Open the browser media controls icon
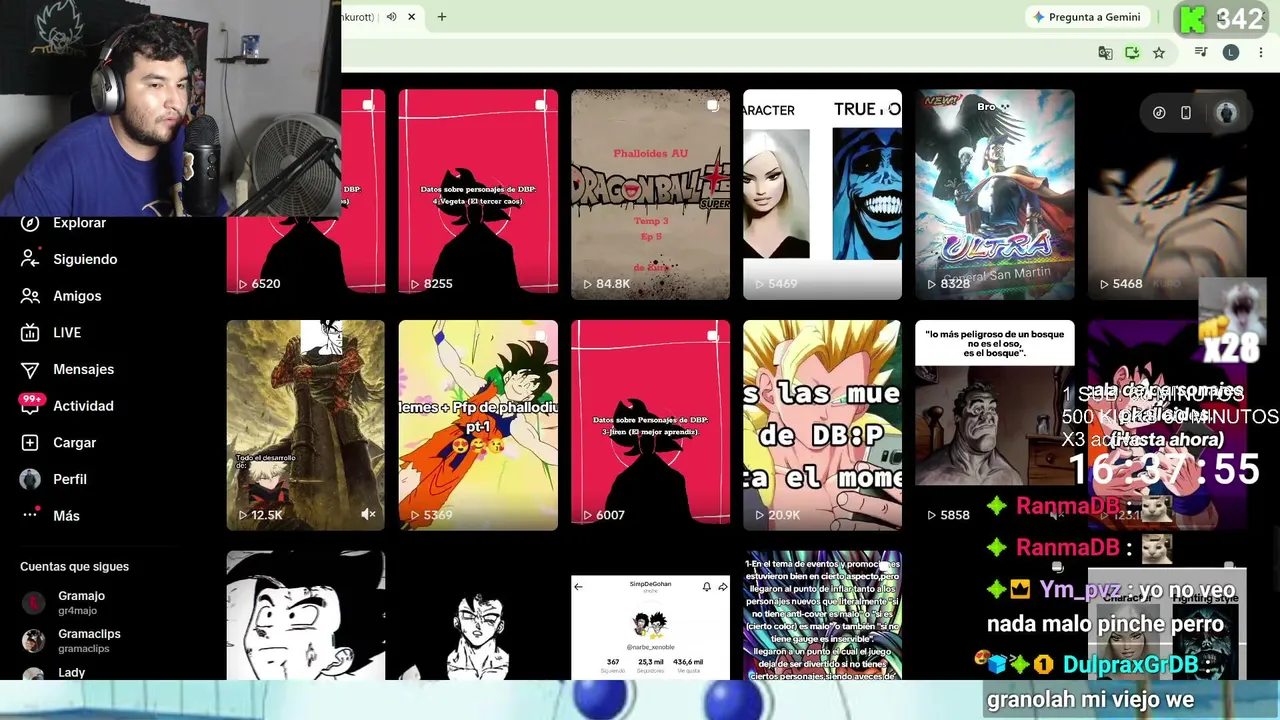Image resolution: width=1280 pixels, height=720 pixels. click(x=1201, y=53)
